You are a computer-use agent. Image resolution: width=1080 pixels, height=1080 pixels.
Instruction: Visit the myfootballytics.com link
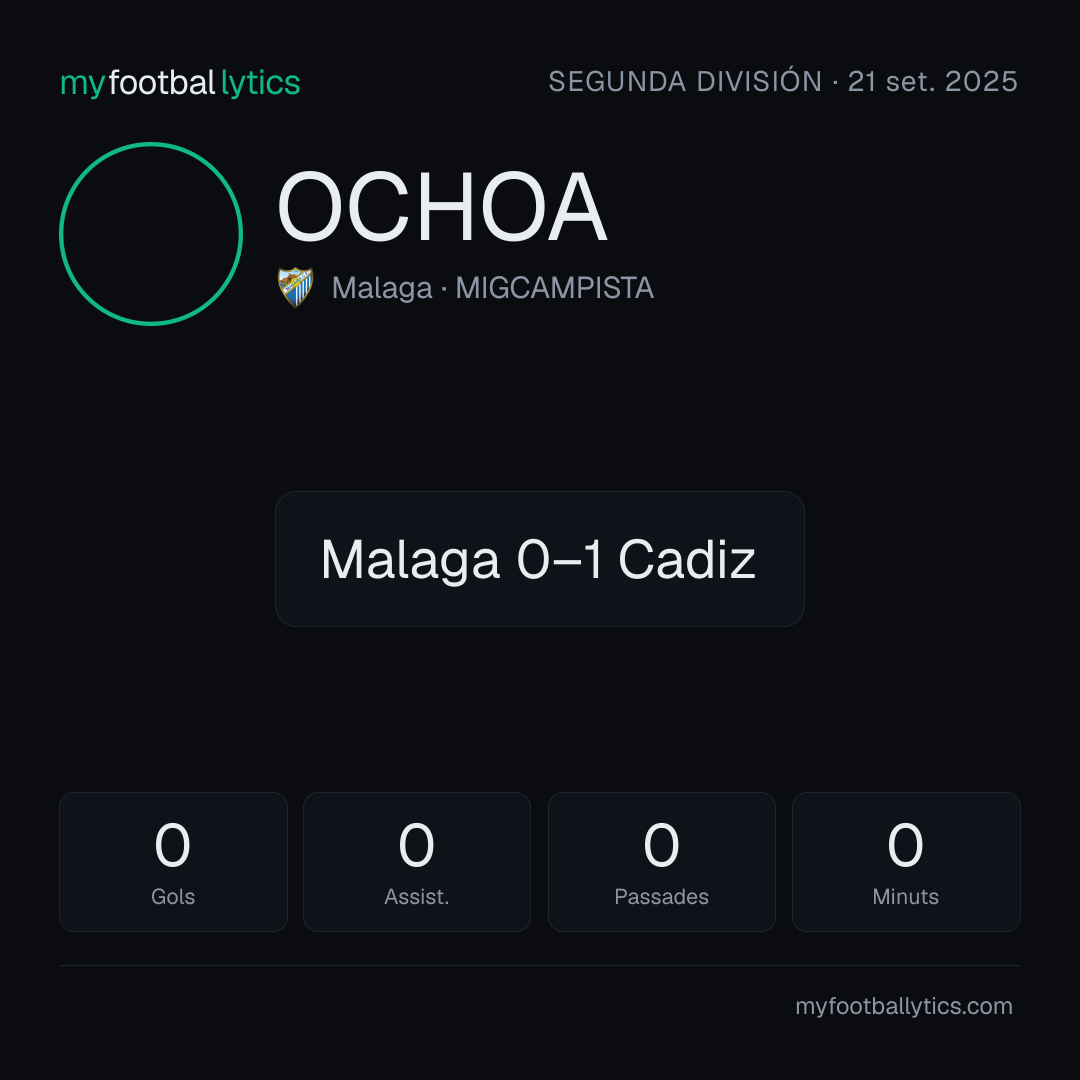[x=904, y=1006]
